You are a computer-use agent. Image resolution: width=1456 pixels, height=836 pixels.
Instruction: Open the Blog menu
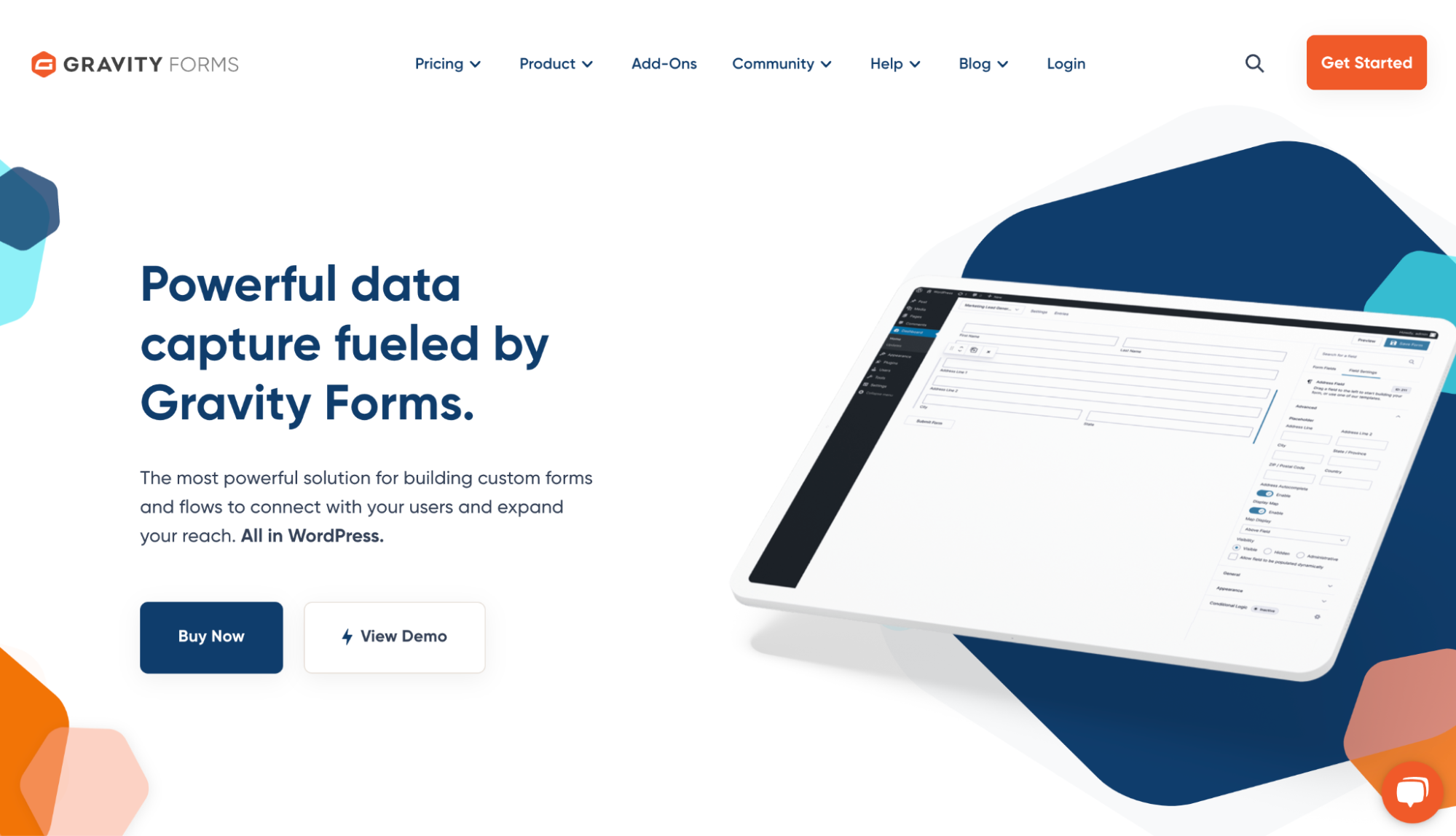pyautogui.click(x=982, y=63)
